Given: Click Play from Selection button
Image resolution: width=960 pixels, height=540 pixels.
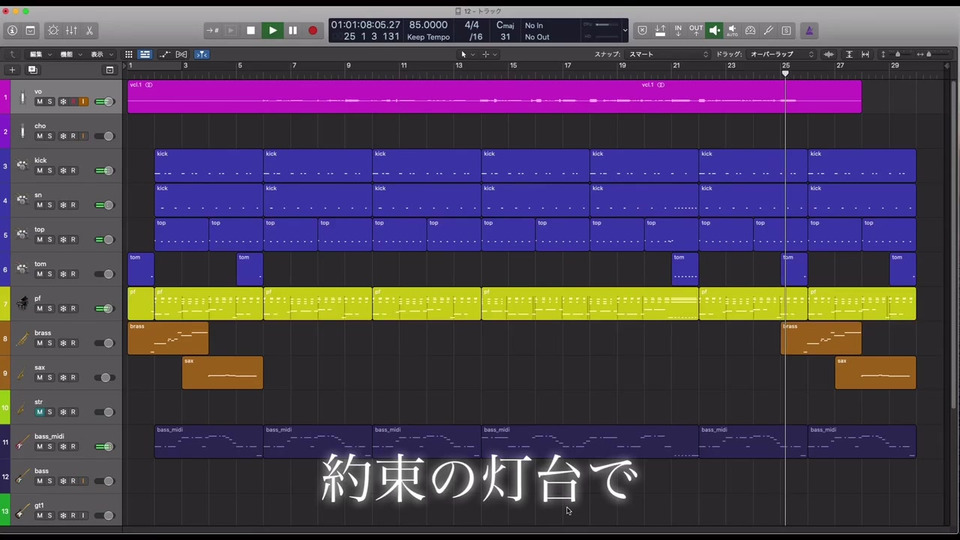Looking at the screenshot, I should tap(231, 30).
